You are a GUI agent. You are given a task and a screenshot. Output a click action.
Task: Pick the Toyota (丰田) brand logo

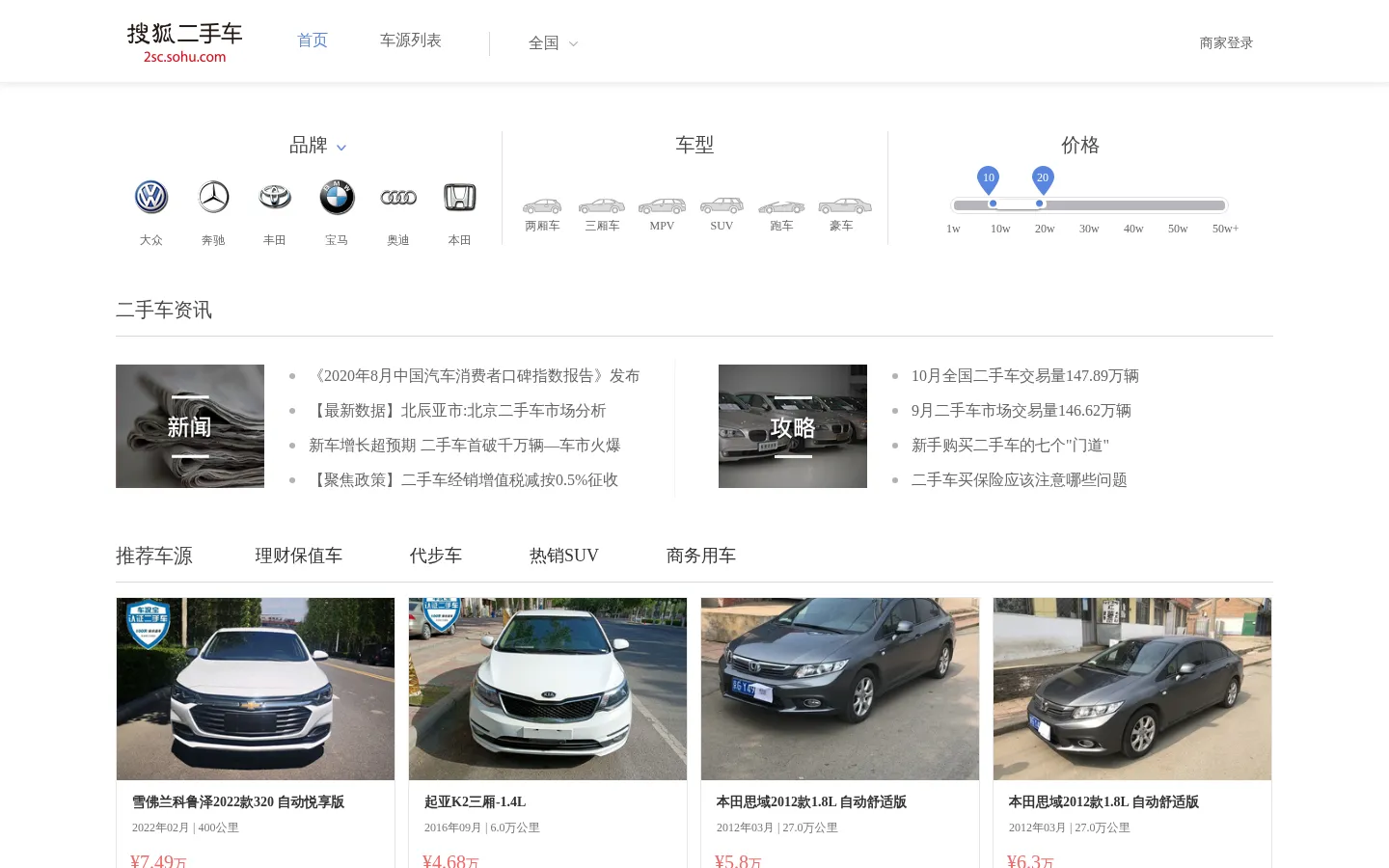[275, 197]
